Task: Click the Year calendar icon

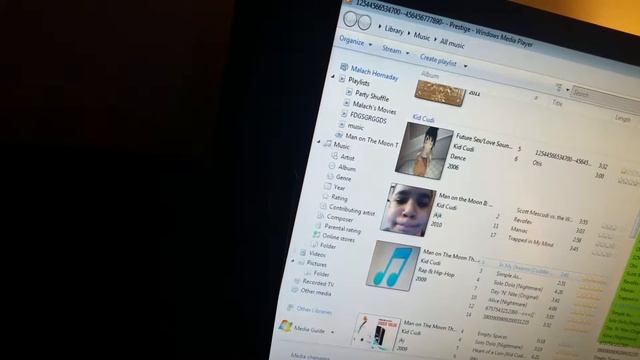Action: pos(327,186)
